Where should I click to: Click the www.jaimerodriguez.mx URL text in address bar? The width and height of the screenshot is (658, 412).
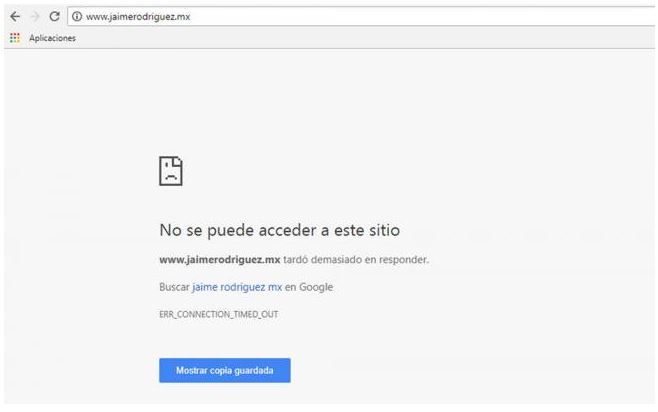pyautogui.click(x=138, y=17)
